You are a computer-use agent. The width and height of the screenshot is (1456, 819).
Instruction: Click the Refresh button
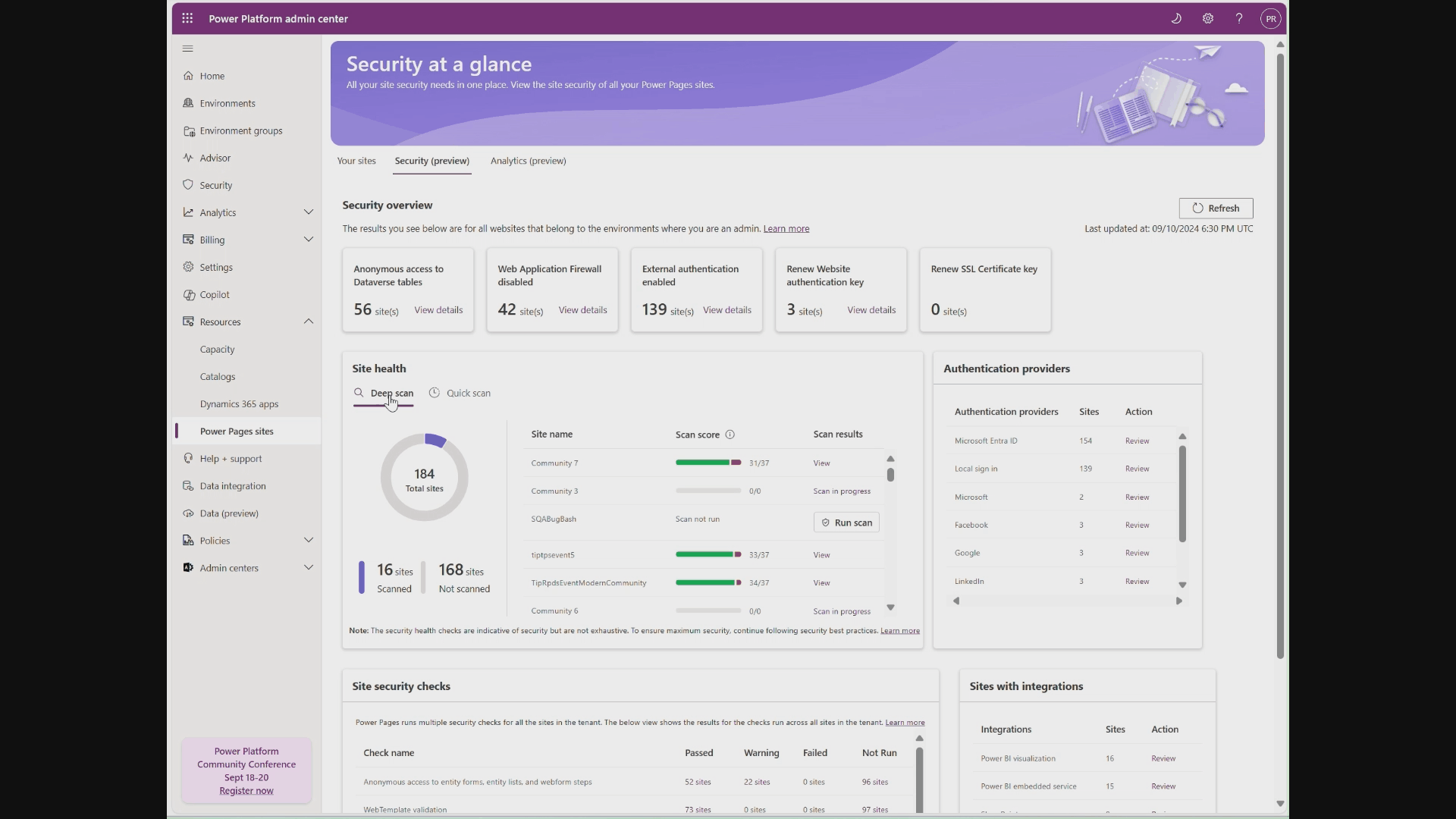[1216, 208]
